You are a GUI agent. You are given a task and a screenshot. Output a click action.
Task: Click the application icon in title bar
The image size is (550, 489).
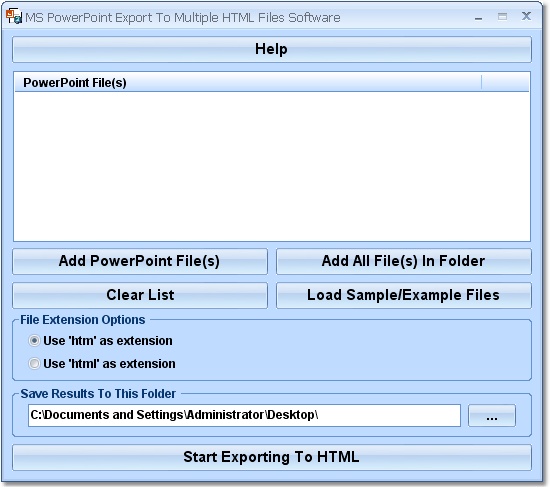(x=14, y=16)
